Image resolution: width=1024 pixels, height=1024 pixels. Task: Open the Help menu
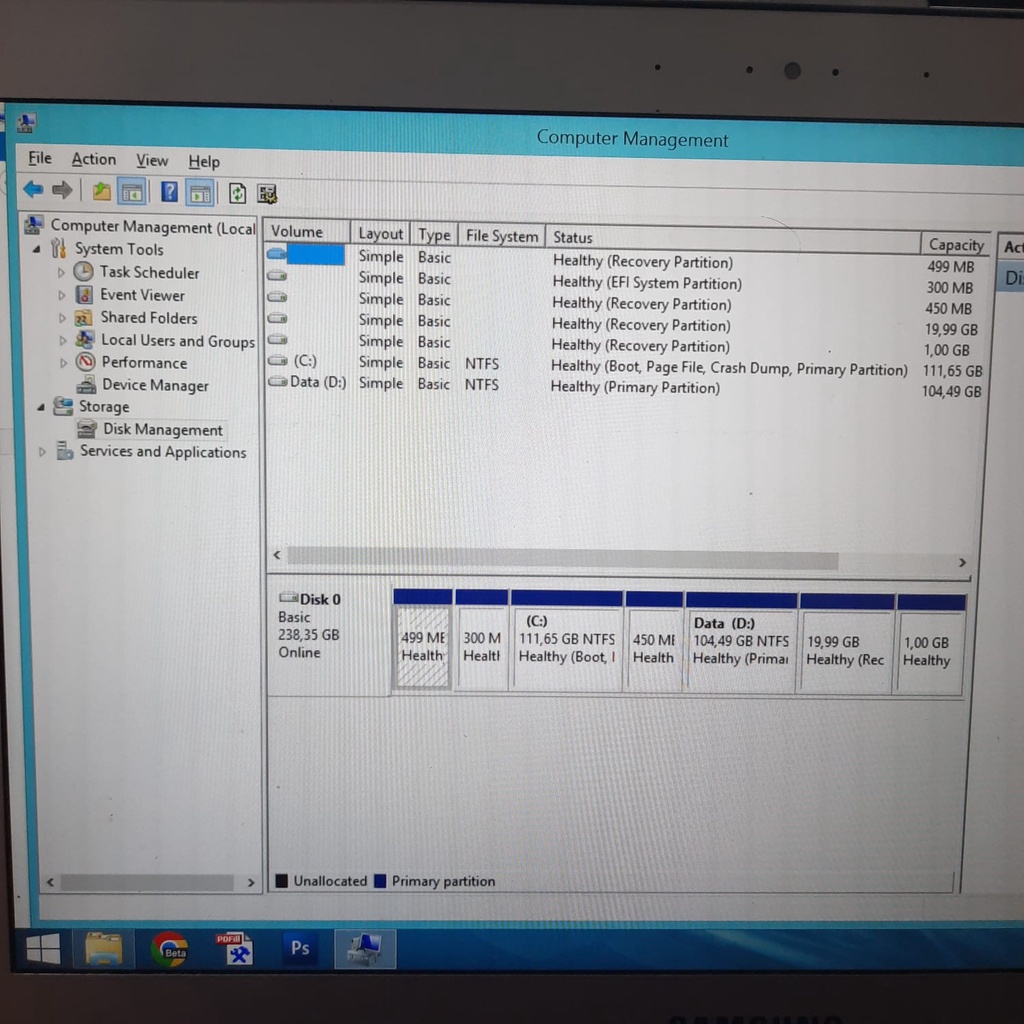(x=204, y=161)
